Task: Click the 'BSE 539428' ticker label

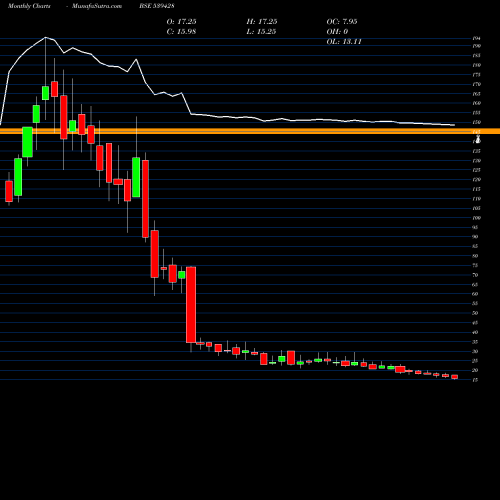Action: (157, 6)
